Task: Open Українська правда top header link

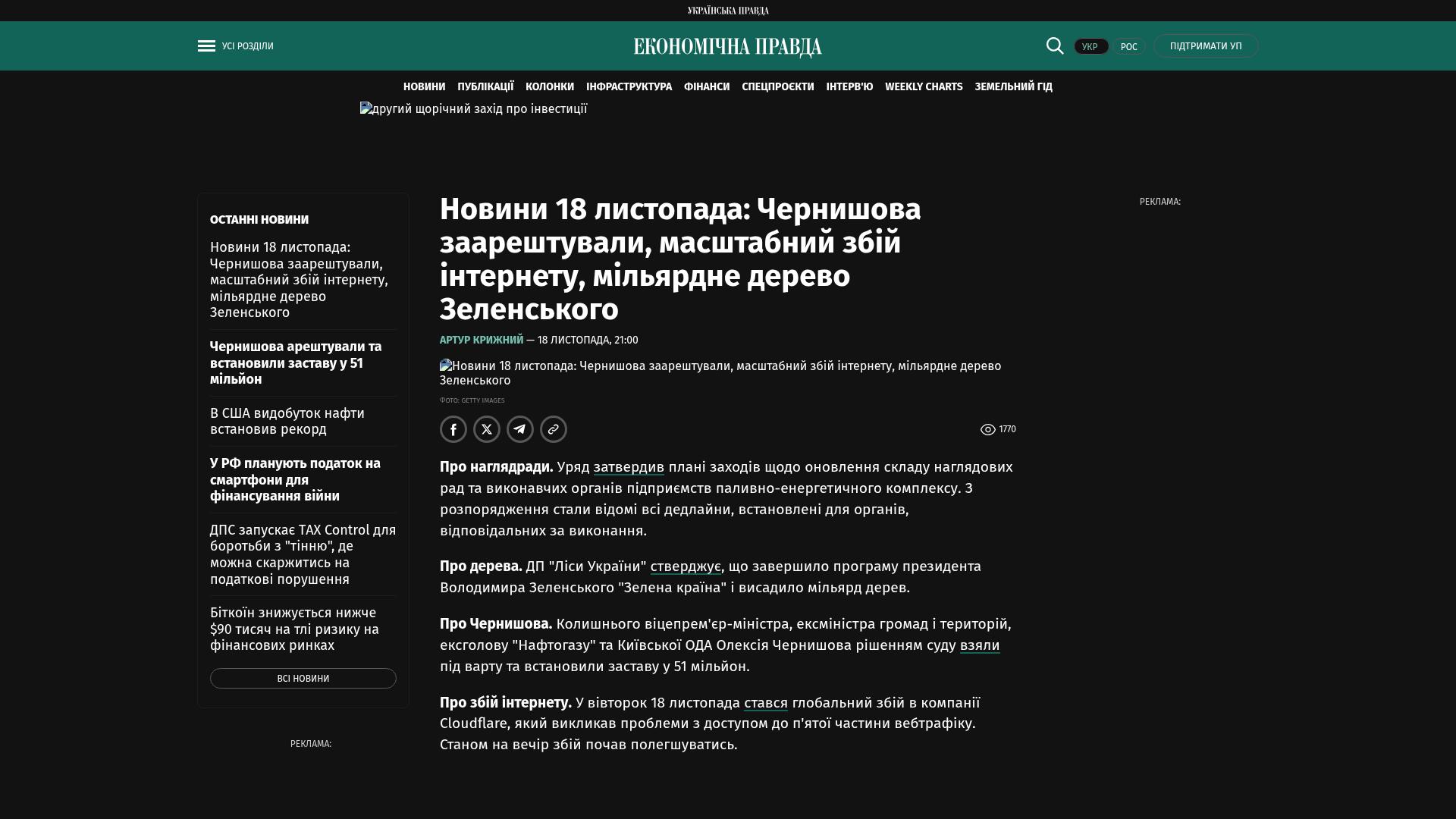Action: [727, 11]
